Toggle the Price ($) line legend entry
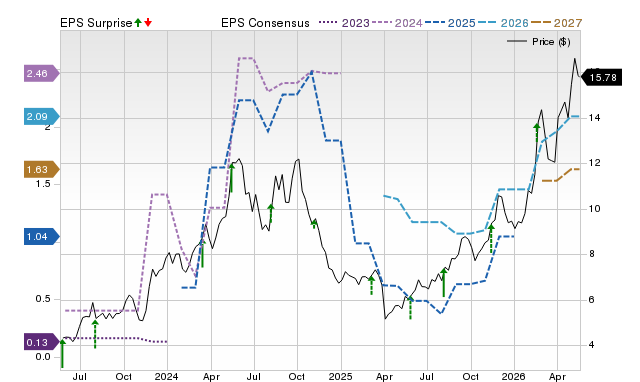This screenshot has width=640, height=382. point(538,42)
